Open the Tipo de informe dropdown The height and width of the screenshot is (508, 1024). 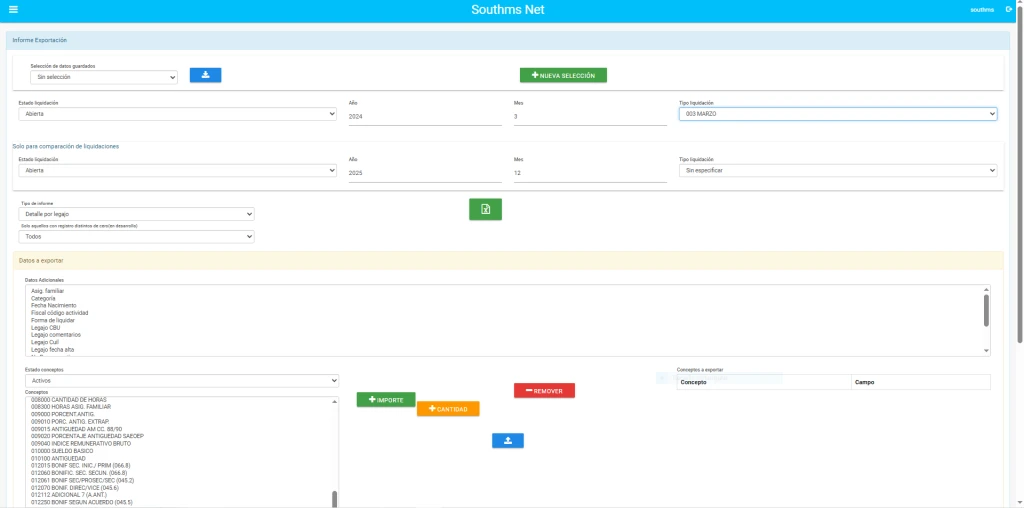click(x=136, y=214)
